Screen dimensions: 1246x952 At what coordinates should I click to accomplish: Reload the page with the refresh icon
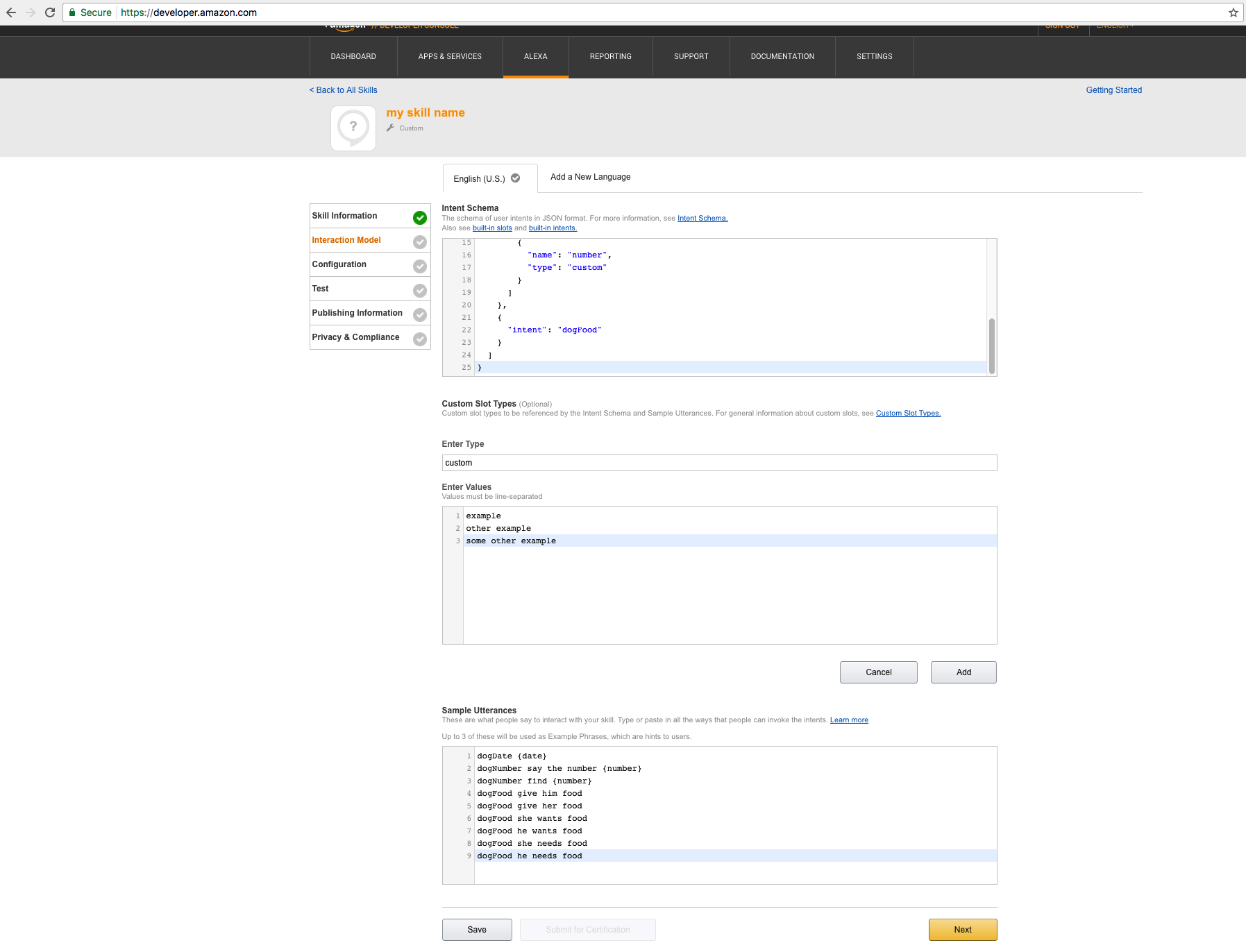pyautogui.click(x=50, y=12)
